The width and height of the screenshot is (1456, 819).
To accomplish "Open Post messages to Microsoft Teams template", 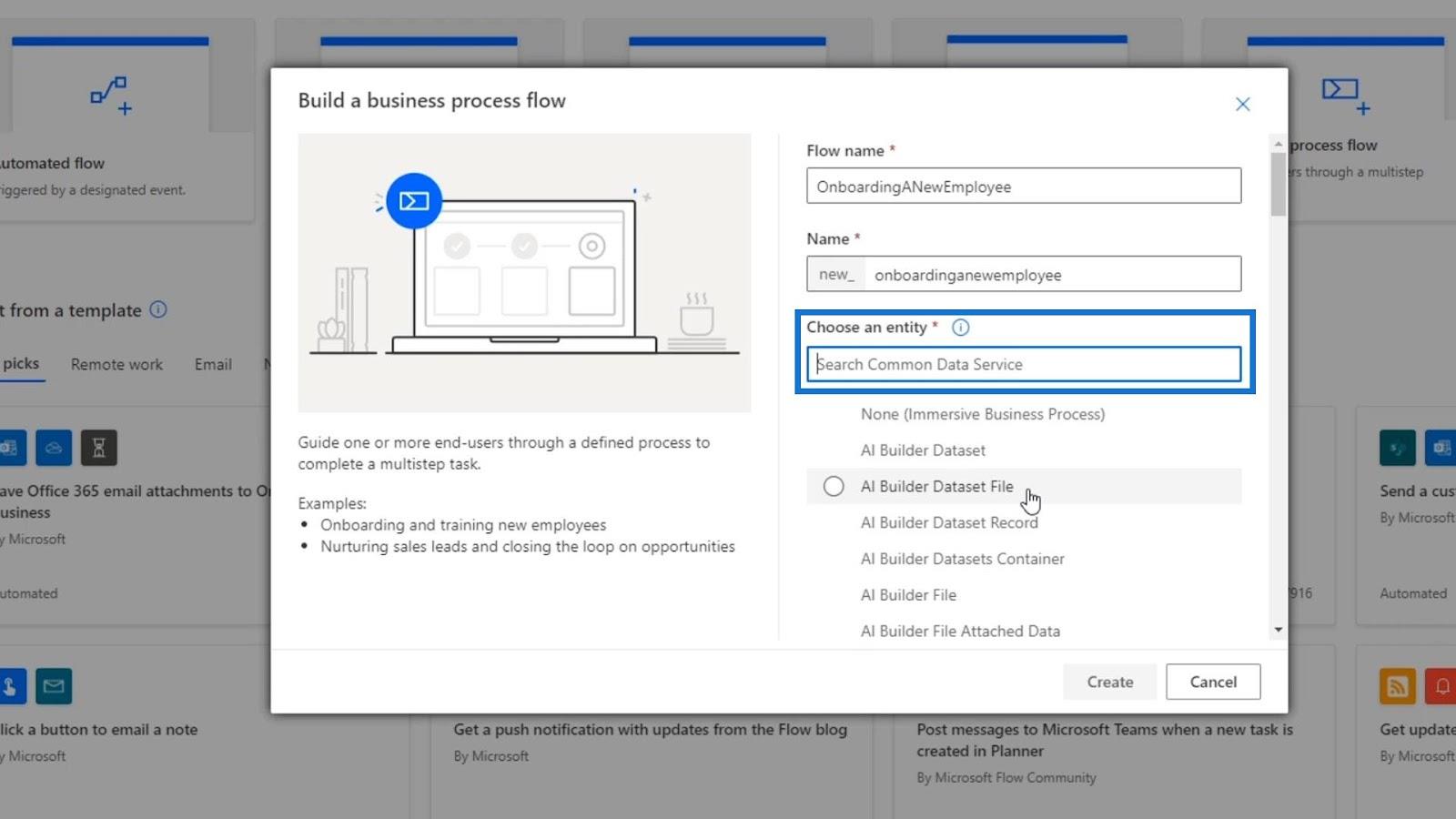I will tap(1104, 740).
